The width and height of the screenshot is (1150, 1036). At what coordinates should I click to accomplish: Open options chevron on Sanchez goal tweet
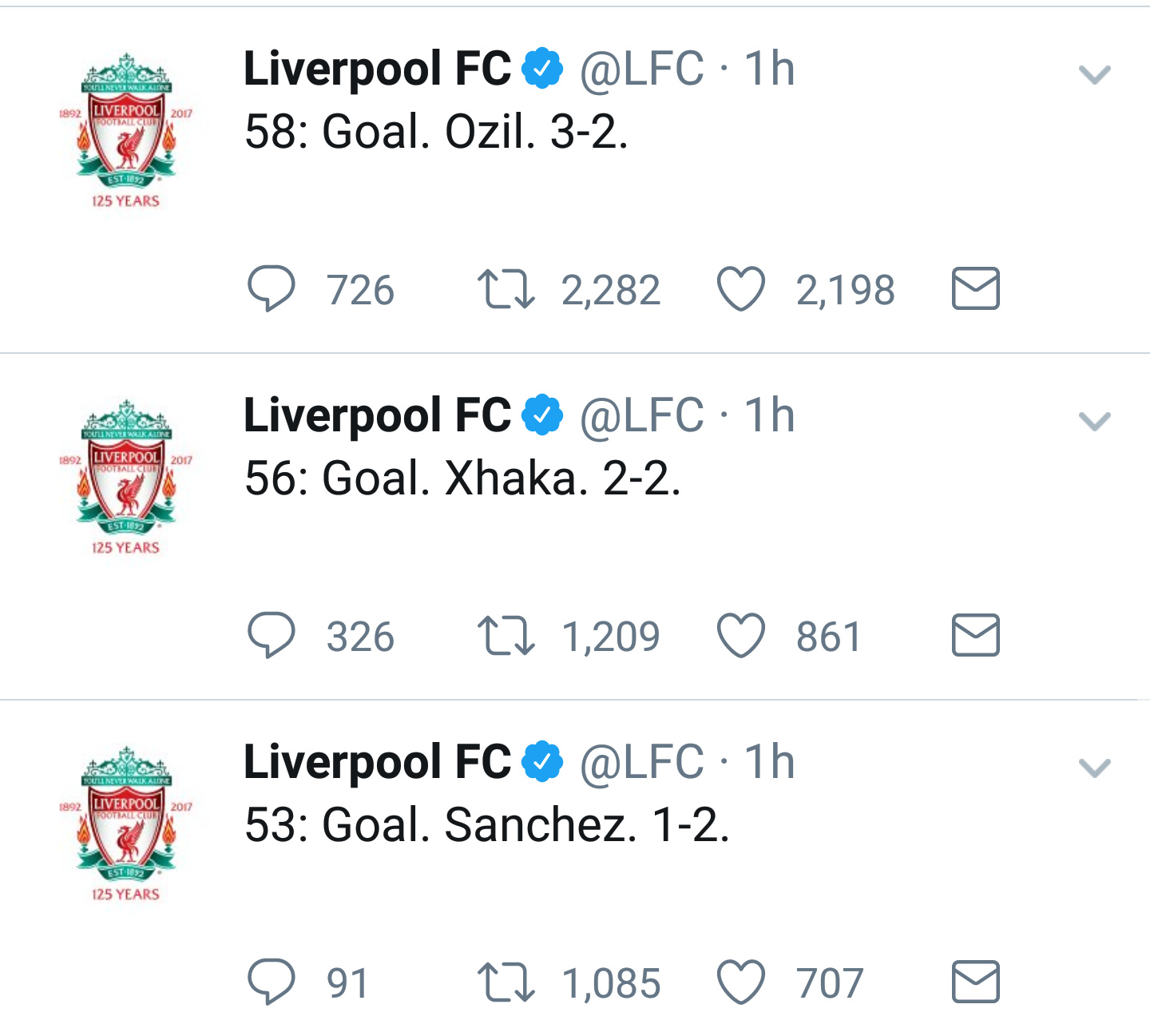(1094, 768)
